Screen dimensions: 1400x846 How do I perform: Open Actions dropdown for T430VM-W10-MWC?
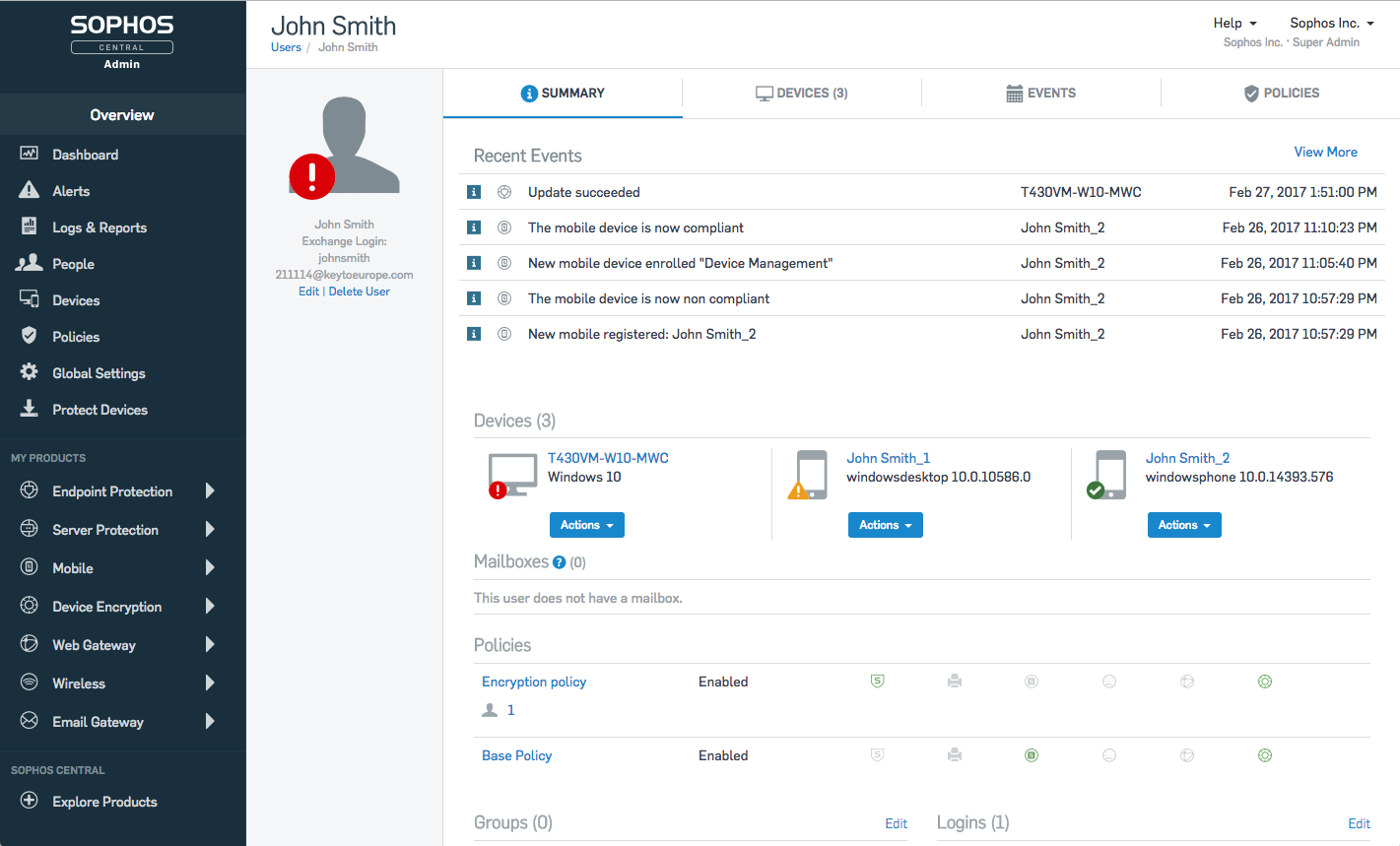pyautogui.click(x=587, y=525)
